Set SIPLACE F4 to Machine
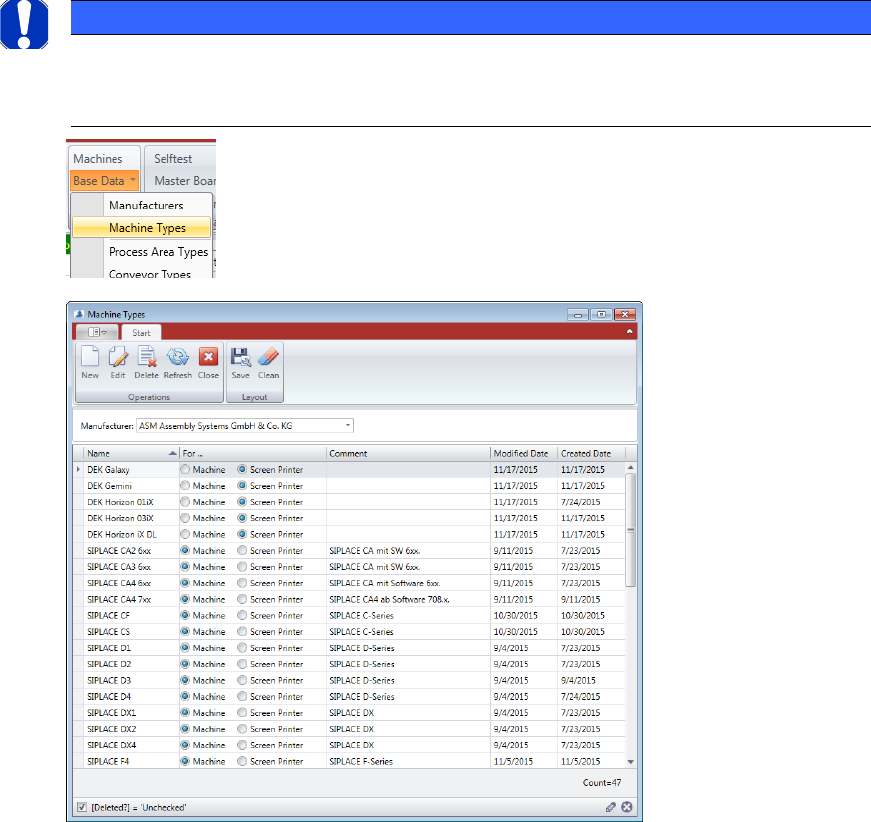This screenshot has width=871, height=822. click(185, 761)
